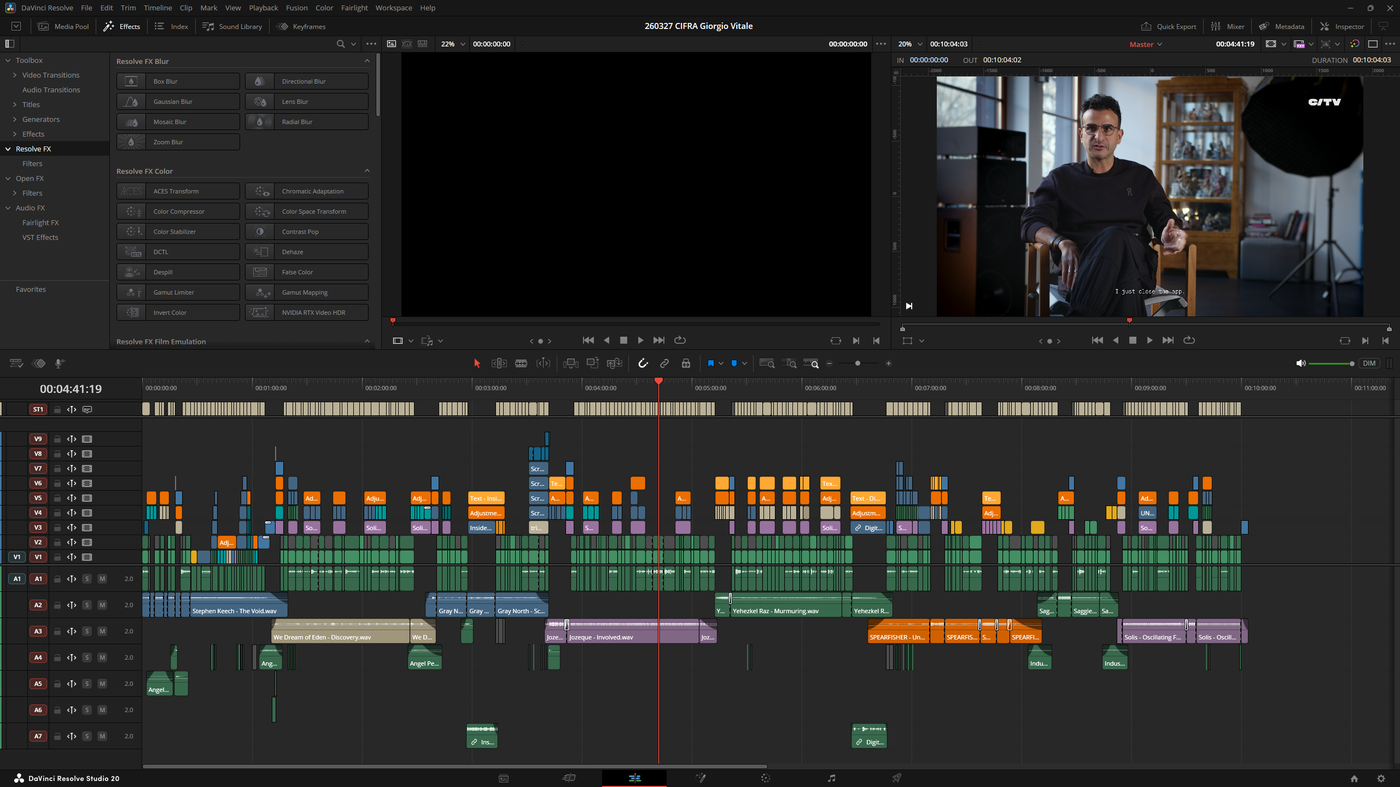Lock the A1 audio track
1400x787 pixels.
[57, 579]
